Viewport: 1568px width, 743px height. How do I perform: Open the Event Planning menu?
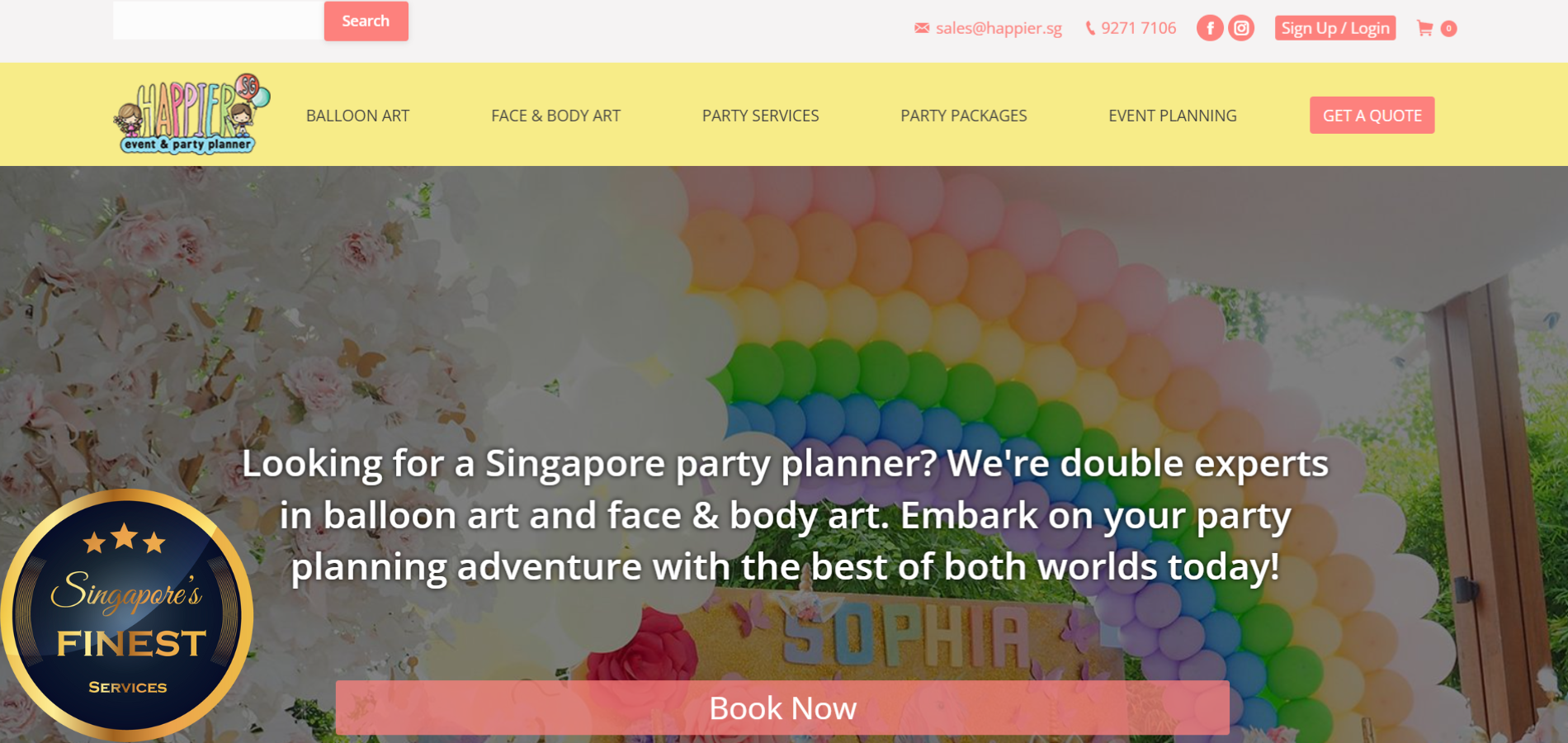pos(1172,116)
